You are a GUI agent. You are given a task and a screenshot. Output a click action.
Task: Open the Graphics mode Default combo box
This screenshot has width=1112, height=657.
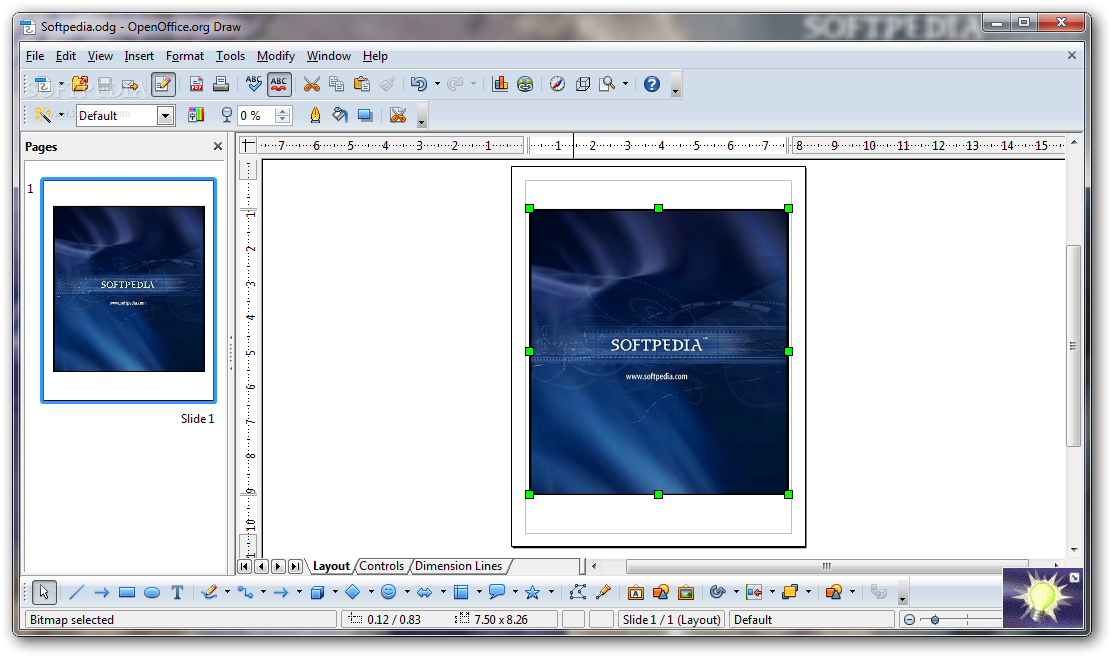point(126,116)
